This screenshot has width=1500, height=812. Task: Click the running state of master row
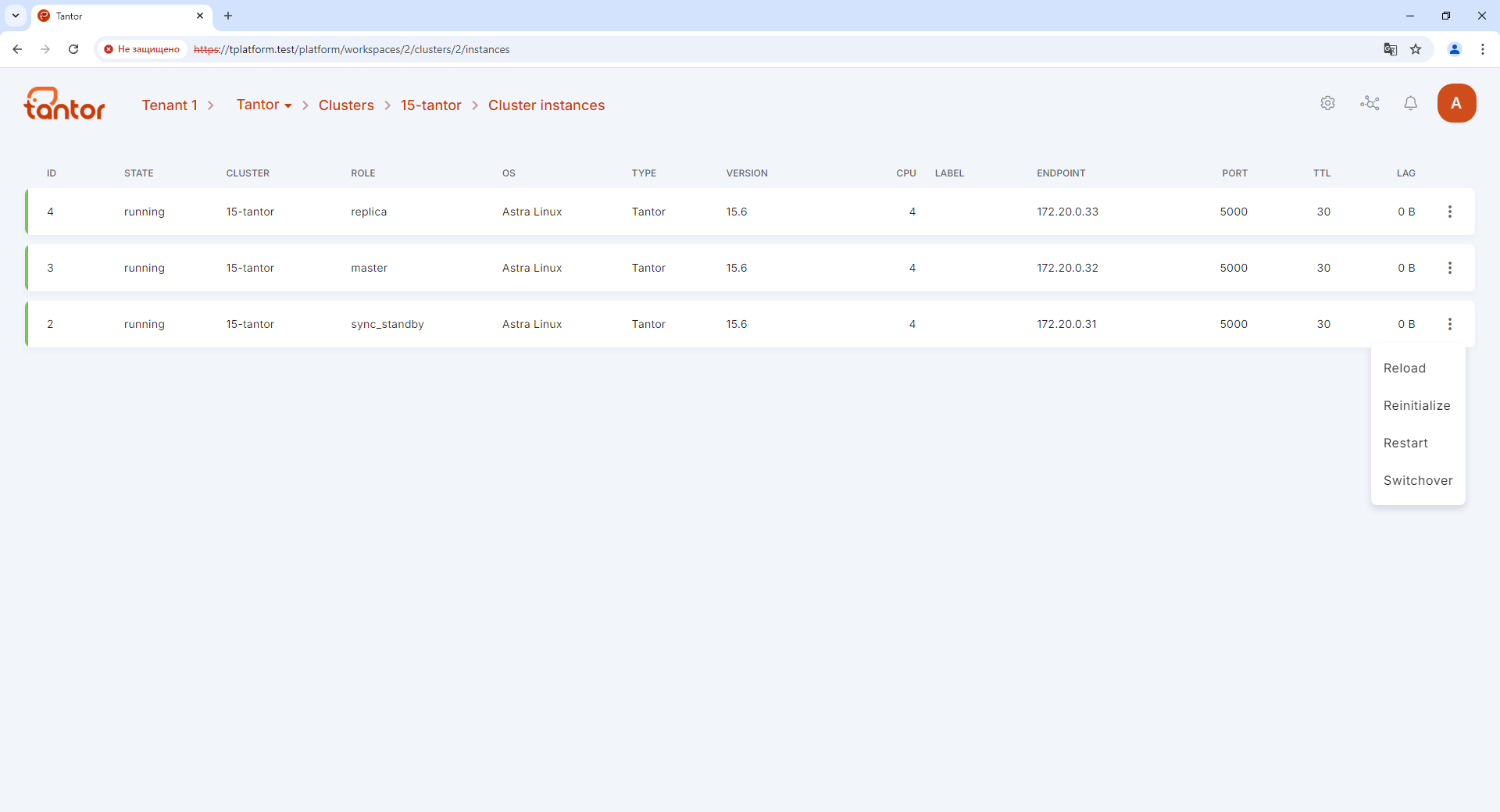click(x=145, y=268)
